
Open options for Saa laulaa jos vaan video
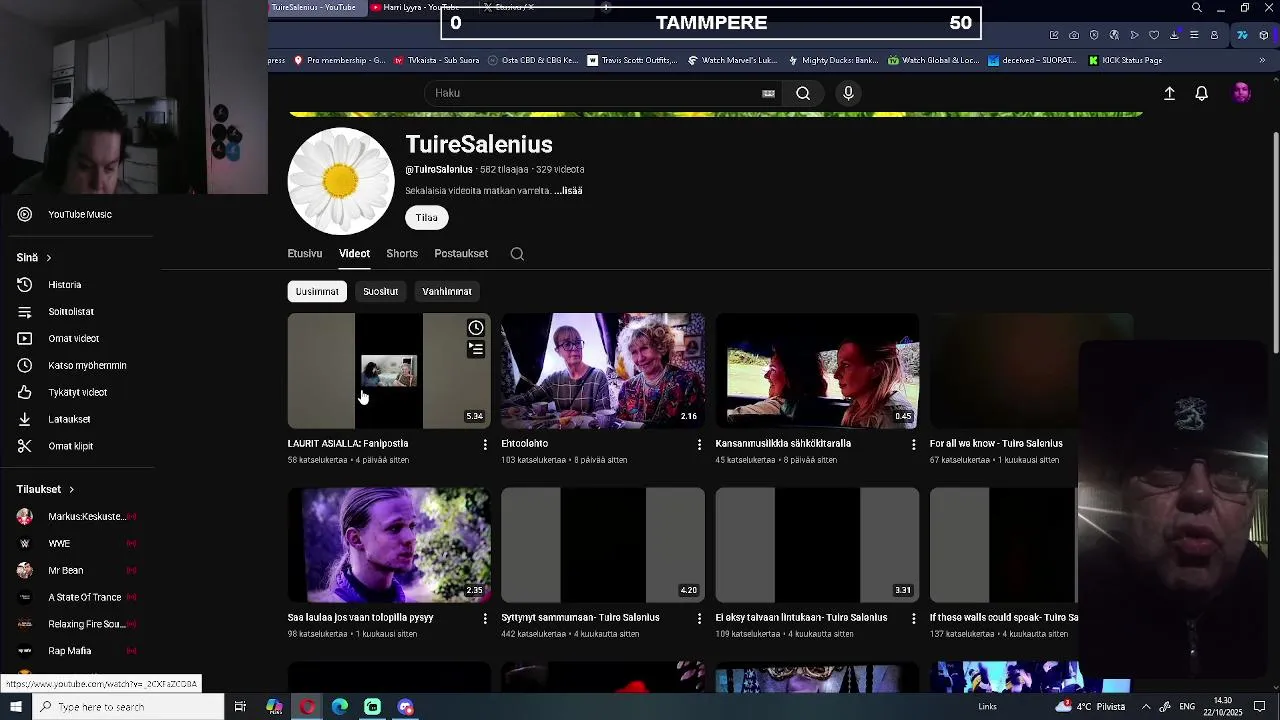485,618
